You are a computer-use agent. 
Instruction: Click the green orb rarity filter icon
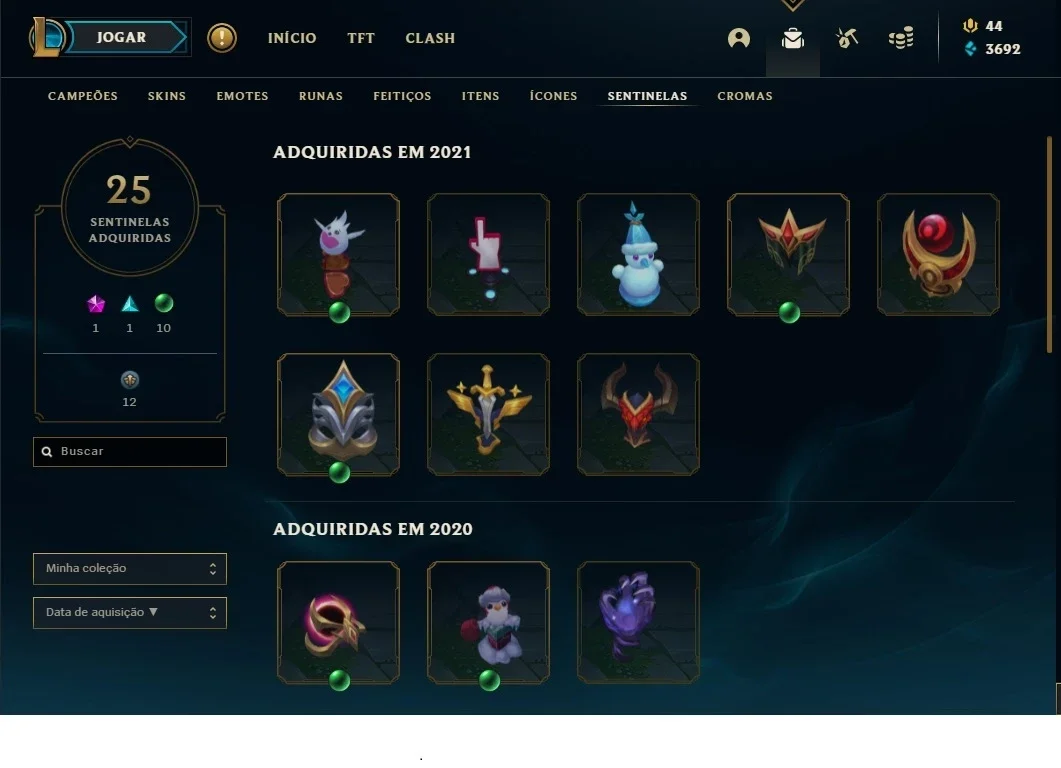coord(164,303)
